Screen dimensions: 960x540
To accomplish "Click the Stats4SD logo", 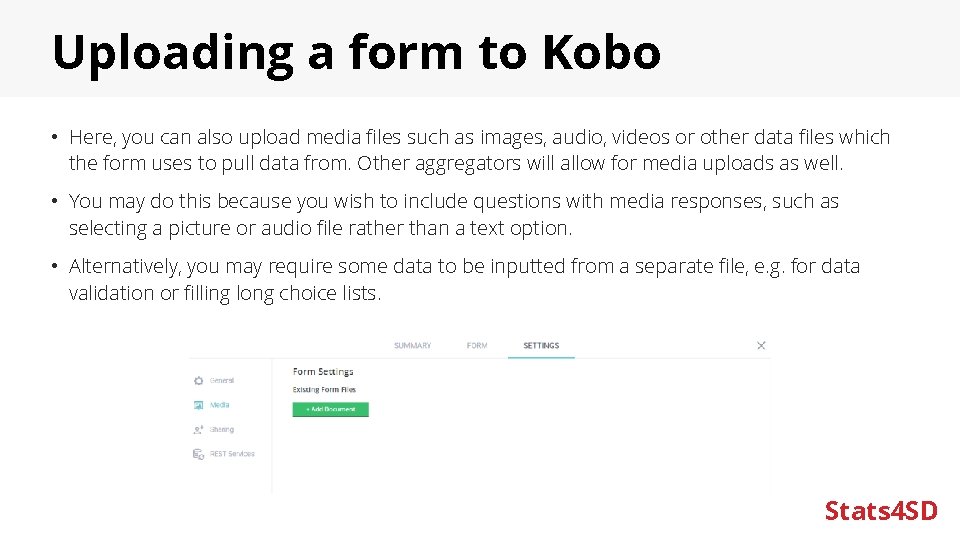I will 881,511.
